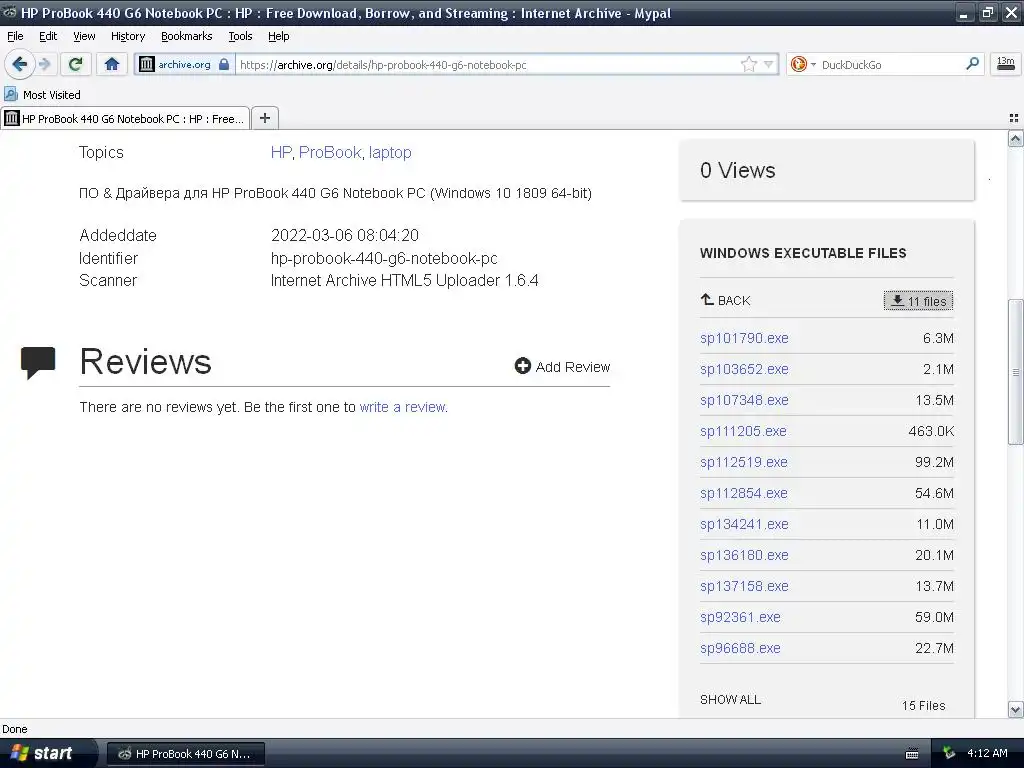Image resolution: width=1024 pixels, height=768 pixels.
Task: Download all with the 11 files button
Action: coord(918,300)
